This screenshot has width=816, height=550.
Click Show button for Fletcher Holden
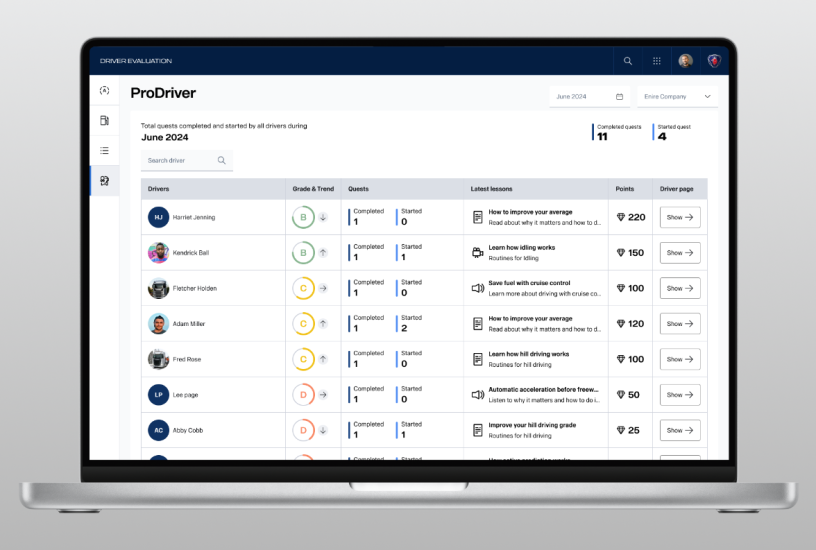pyautogui.click(x=680, y=288)
